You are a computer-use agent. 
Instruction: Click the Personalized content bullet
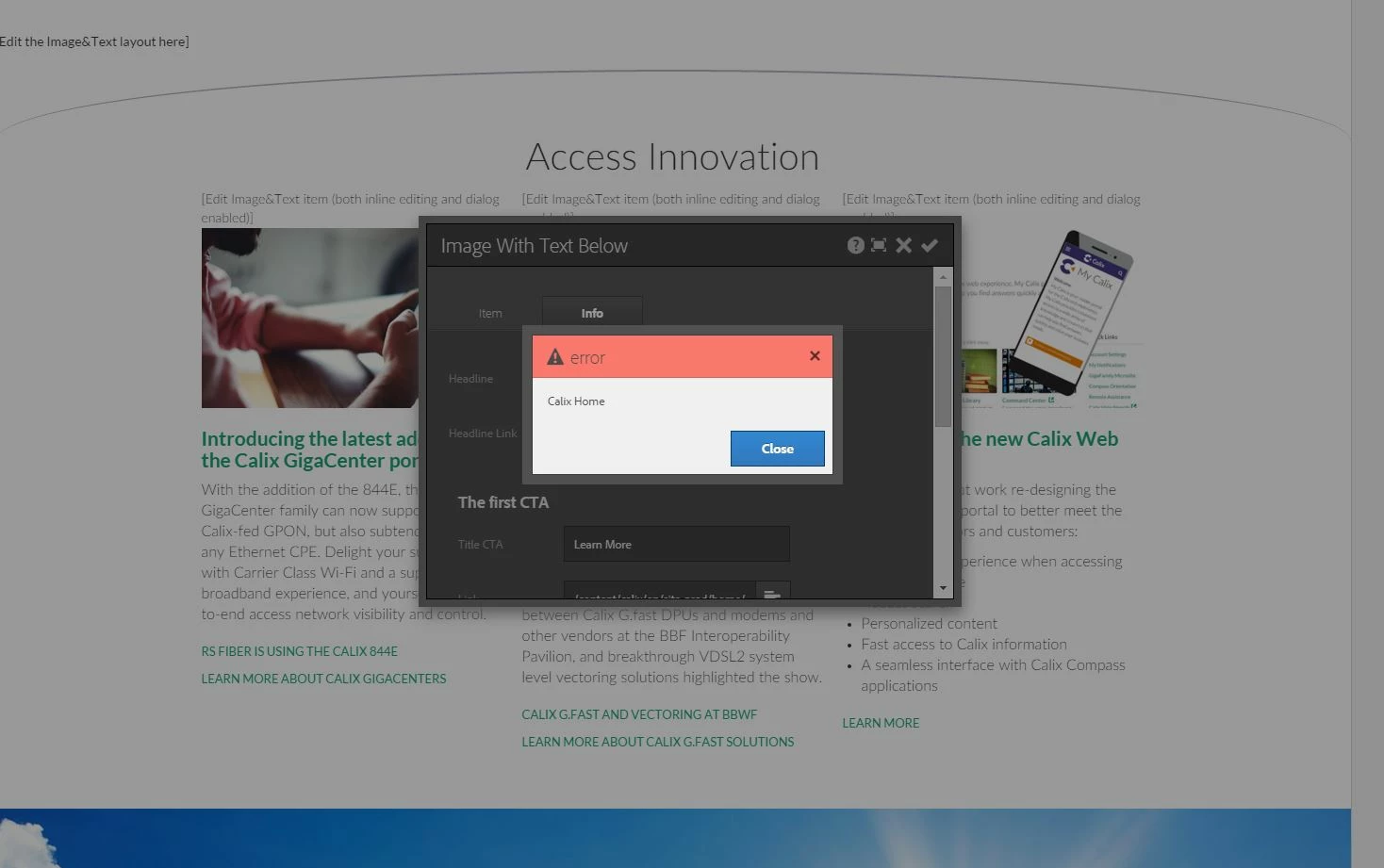(929, 623)
